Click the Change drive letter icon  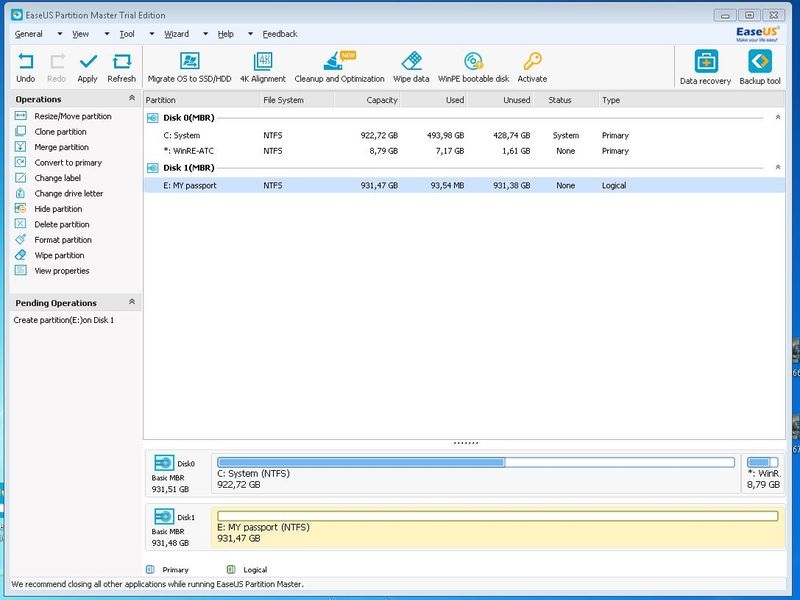[x=20, y=193]
